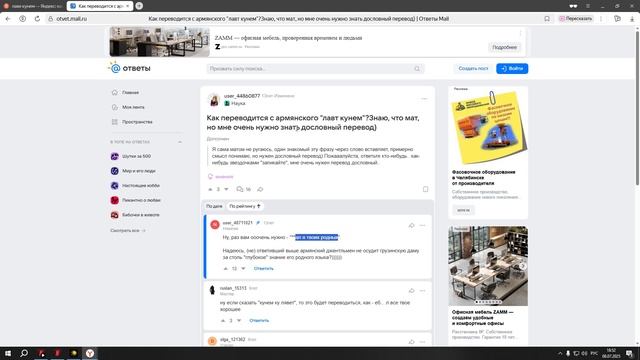
Task: Click Ответить under user_48711821's answer
Action: tap(264, 269)
